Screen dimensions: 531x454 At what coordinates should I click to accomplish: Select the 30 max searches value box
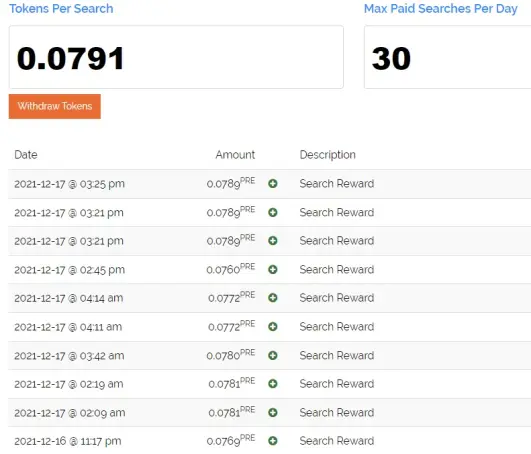tap(447, 57)
